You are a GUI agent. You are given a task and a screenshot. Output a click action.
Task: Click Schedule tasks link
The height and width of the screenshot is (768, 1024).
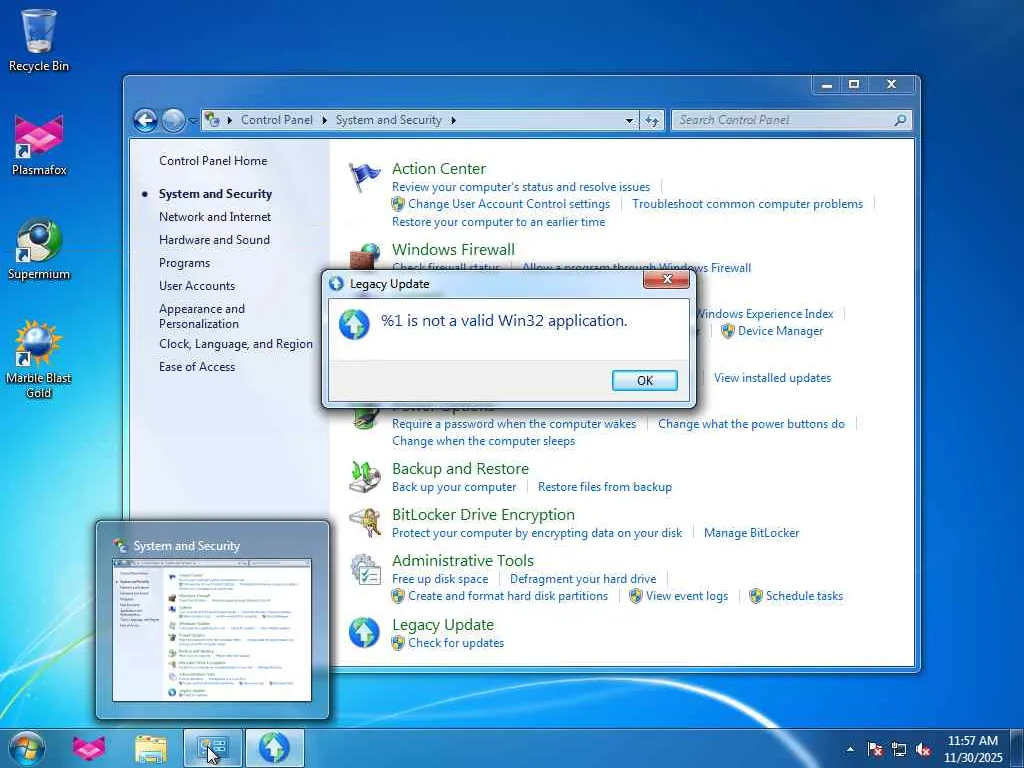coord(804,596)
